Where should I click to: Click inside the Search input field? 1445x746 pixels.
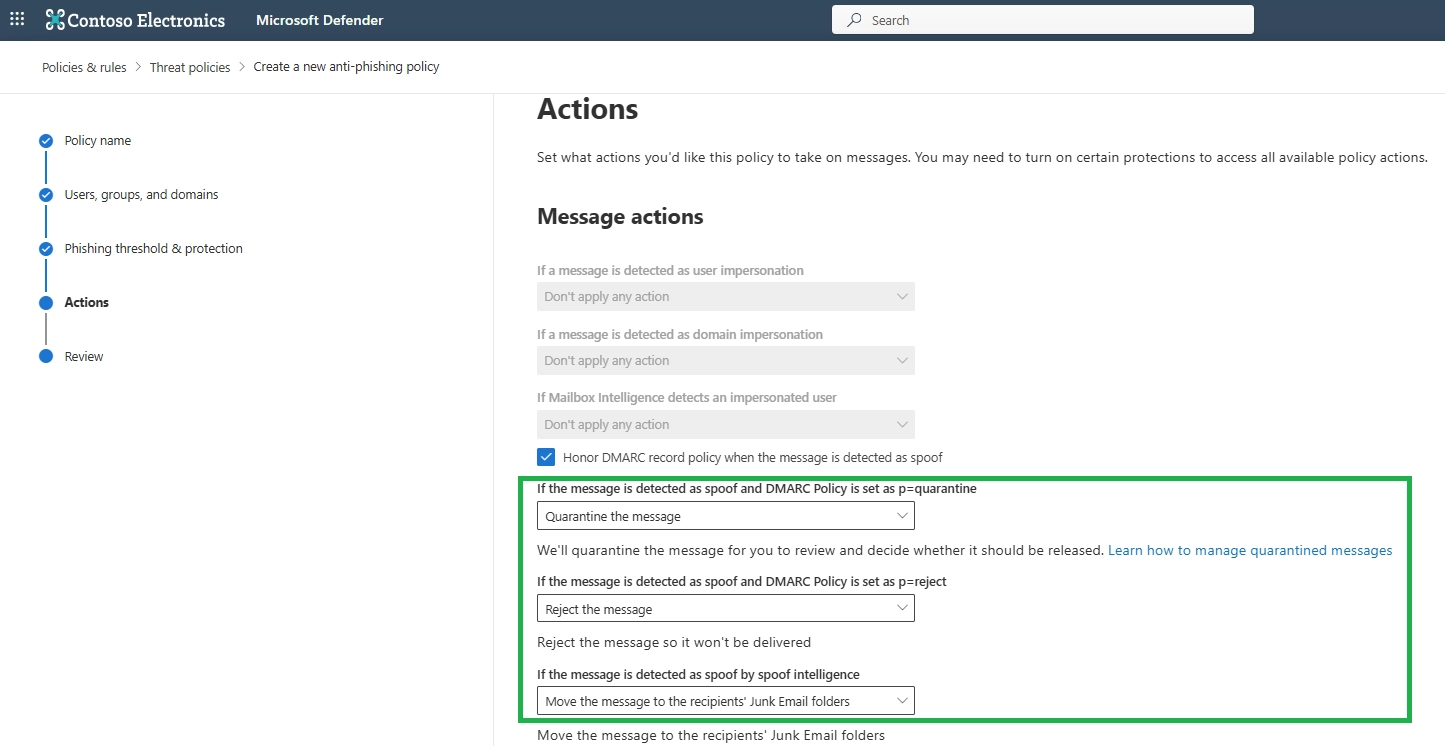pos(1000,19)
